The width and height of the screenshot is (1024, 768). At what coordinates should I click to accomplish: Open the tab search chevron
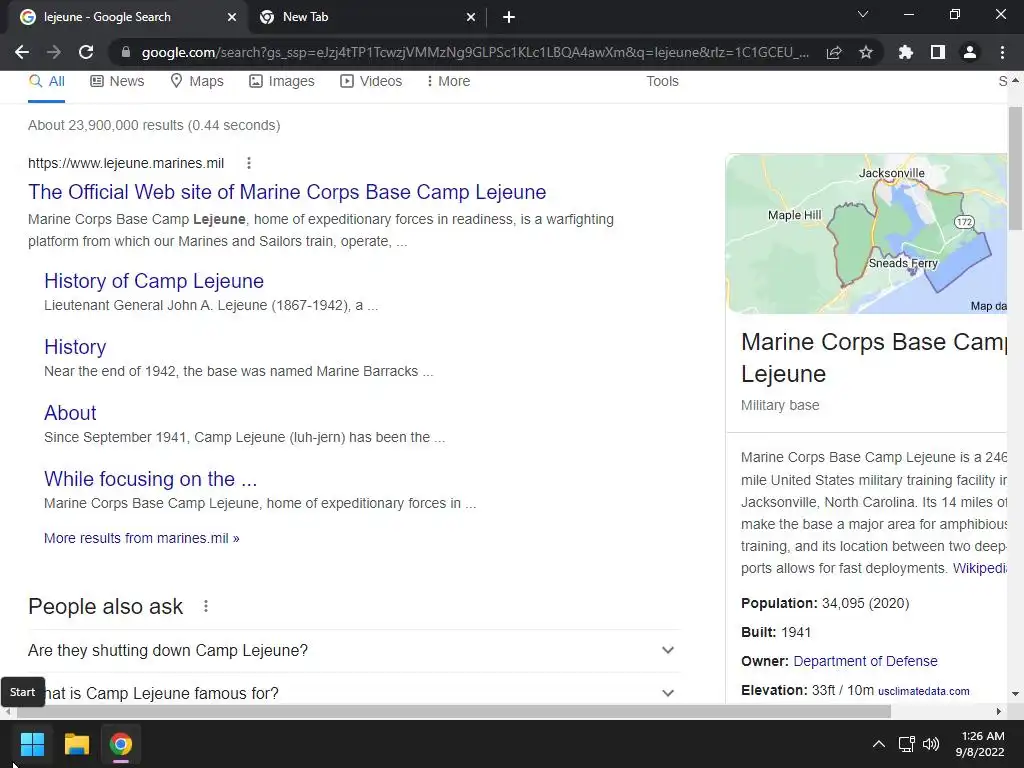click(863, 14)
